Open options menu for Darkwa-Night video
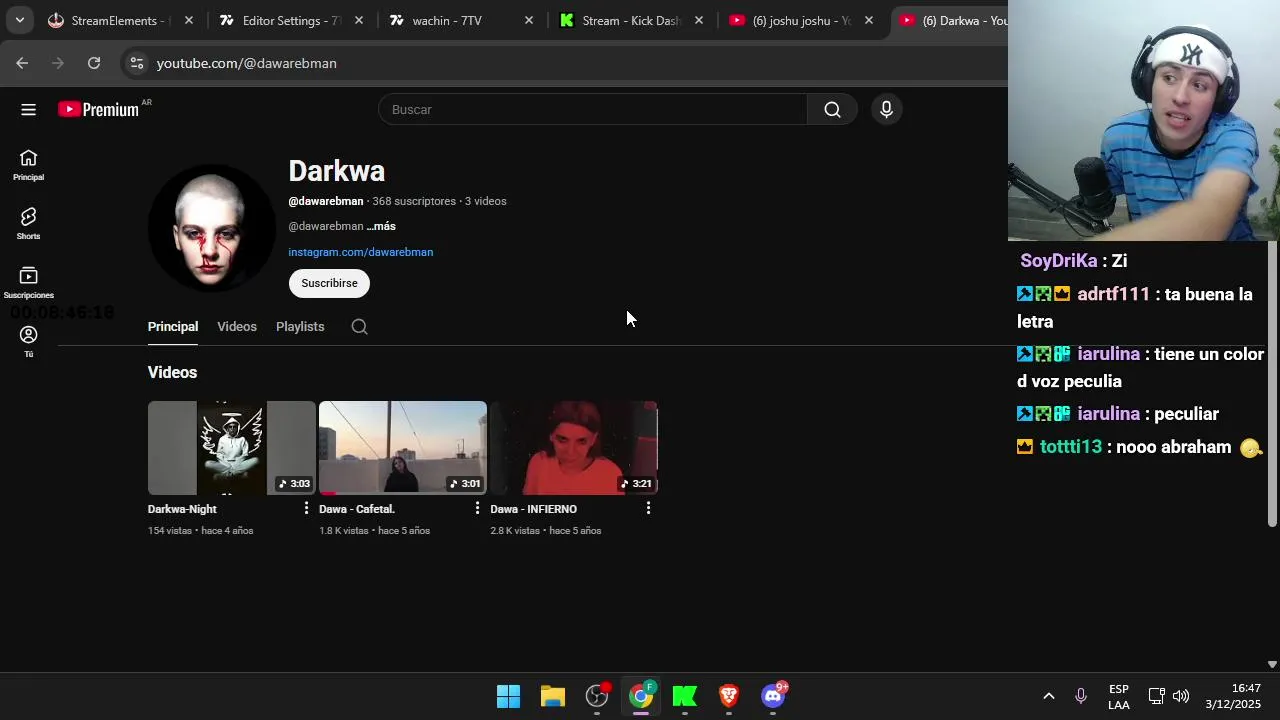Viewport: 1280px width, 720px height. (306, 509)
